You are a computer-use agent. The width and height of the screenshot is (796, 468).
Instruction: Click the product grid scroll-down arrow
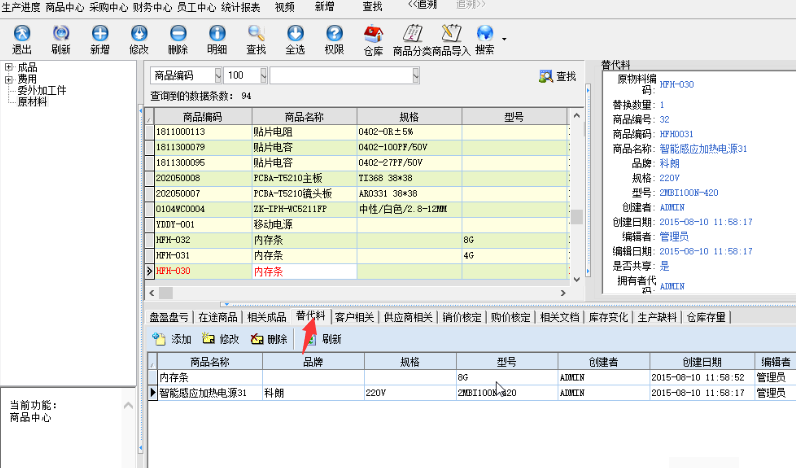(x=577, y=279)
